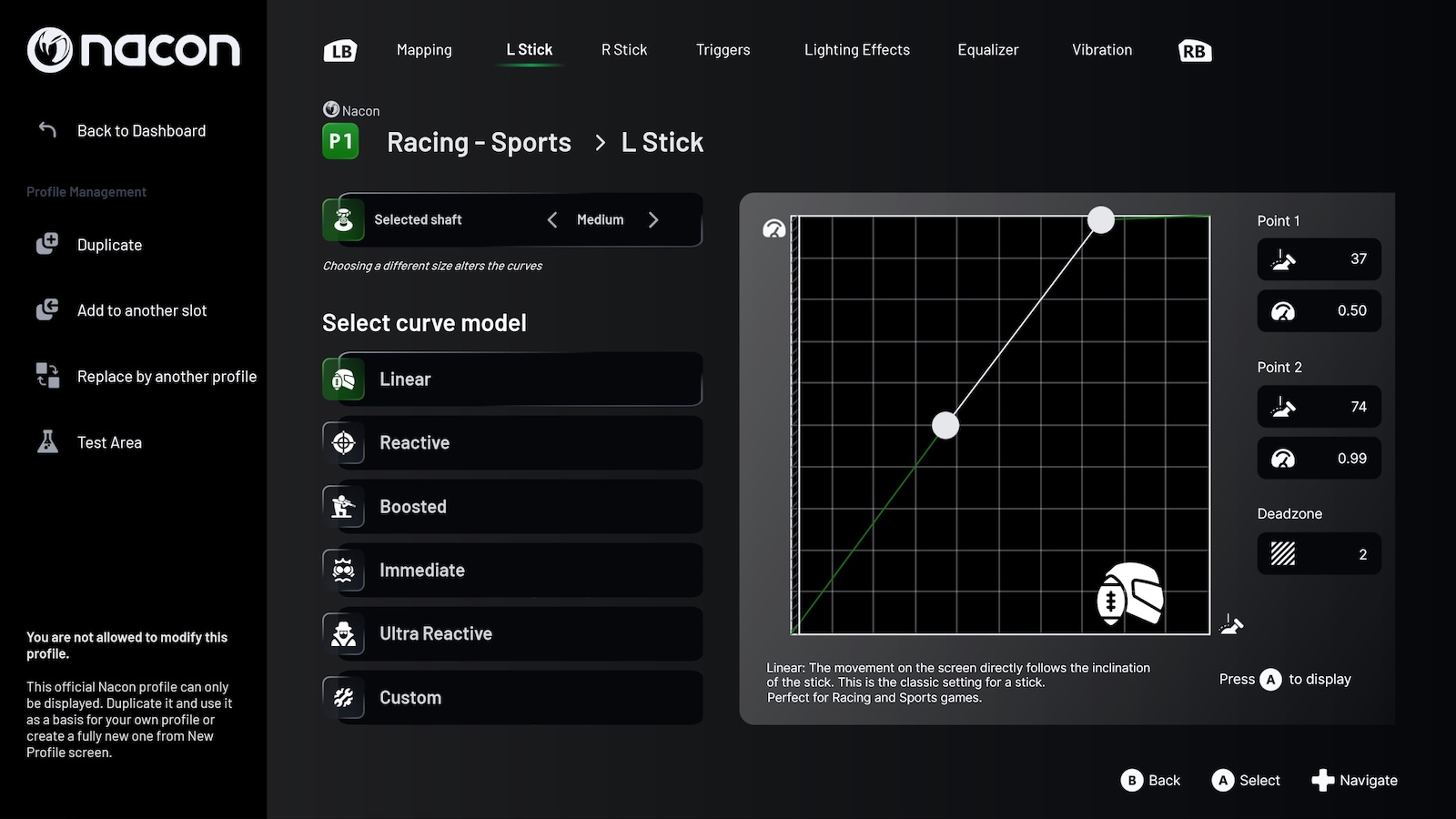1456x819 pixels.
Task: Click the Nacon logo
Action: click(134, 49)
